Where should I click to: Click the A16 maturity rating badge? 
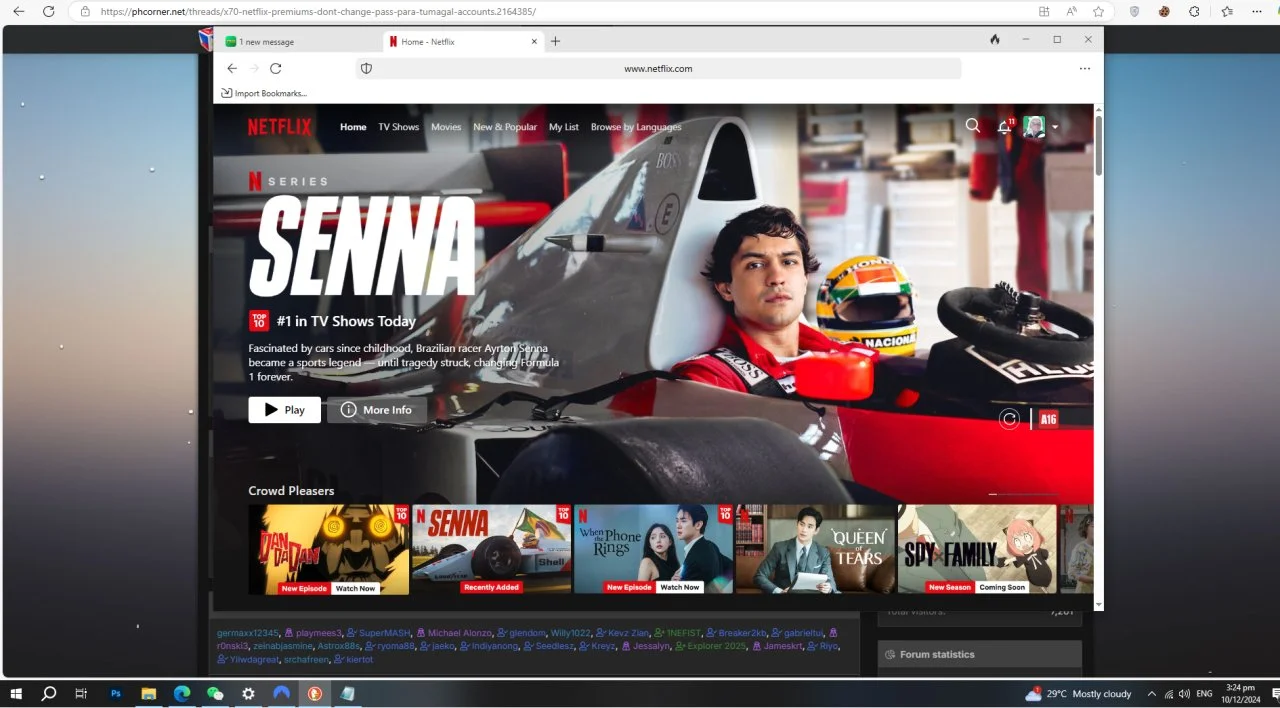[1049, 419]
